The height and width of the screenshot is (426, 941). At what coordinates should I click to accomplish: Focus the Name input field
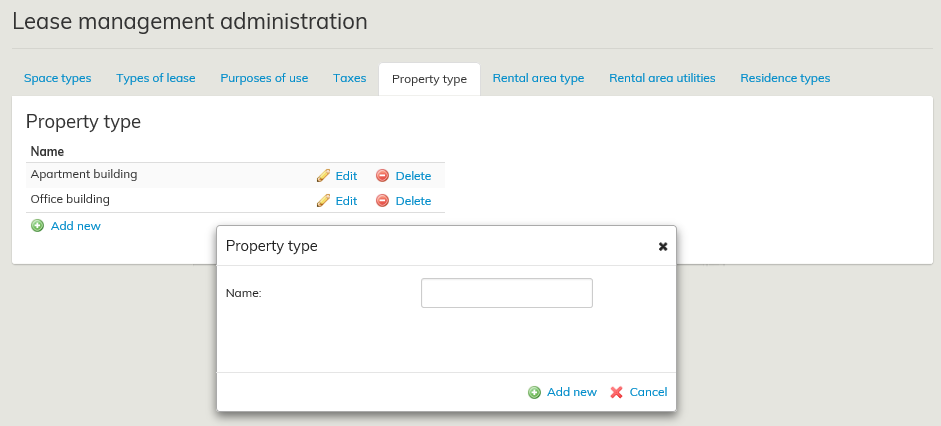507,293
